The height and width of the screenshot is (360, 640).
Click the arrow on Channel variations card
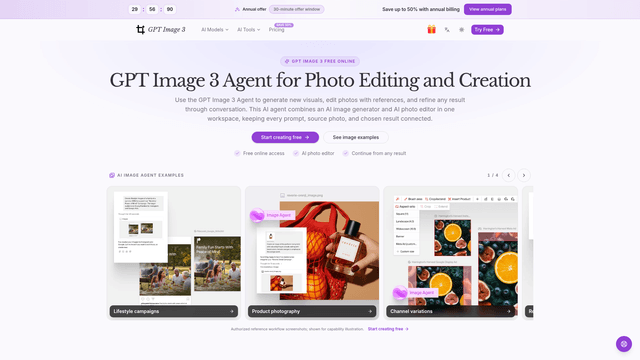pos(508,311)
